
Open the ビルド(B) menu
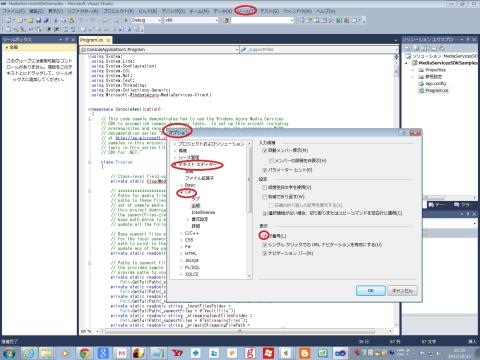148,11
